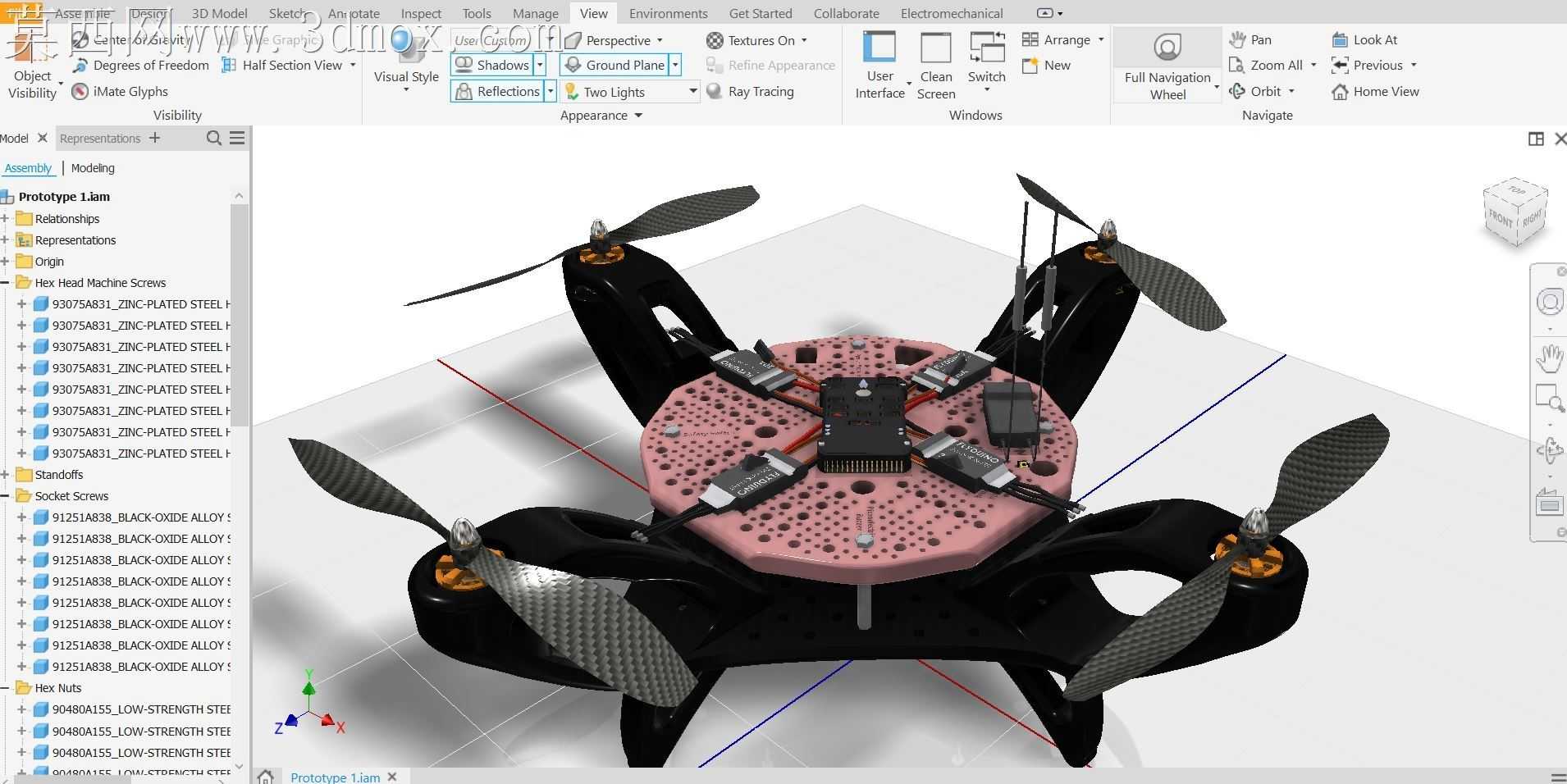This screenshot has width=1567, height=784.
Task: Select the first 91251A838 black-oxide screw
Action: pos(131,517)
